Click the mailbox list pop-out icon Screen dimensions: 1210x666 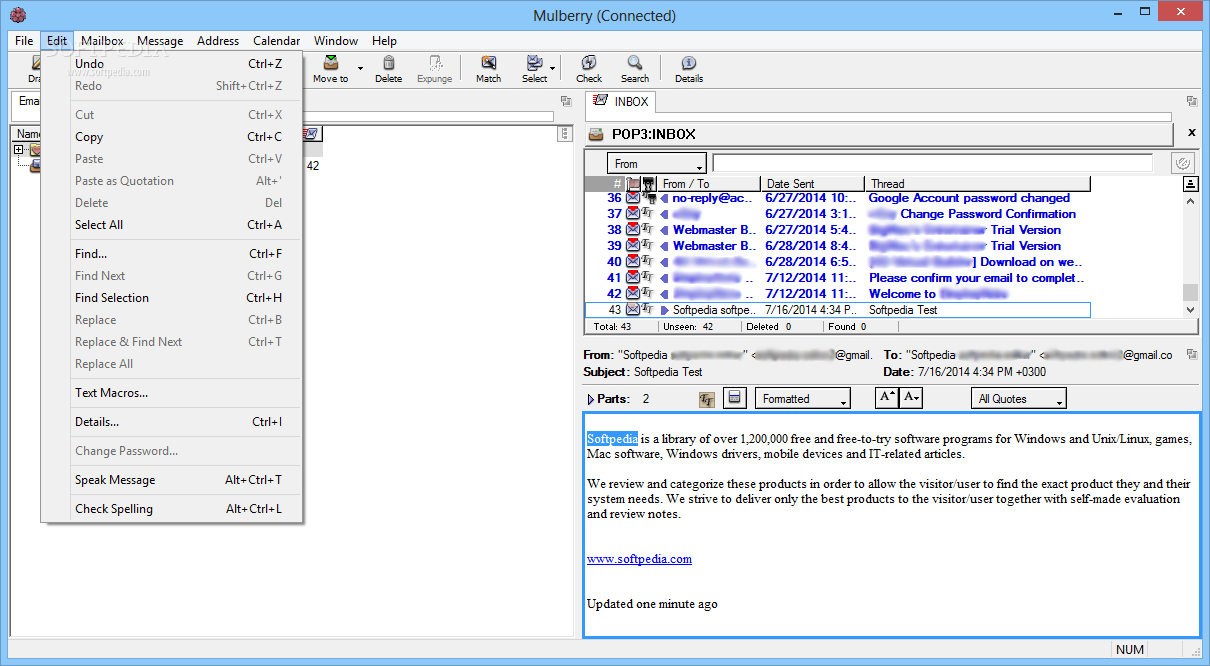pyautogui.click(x=566, y=101)
